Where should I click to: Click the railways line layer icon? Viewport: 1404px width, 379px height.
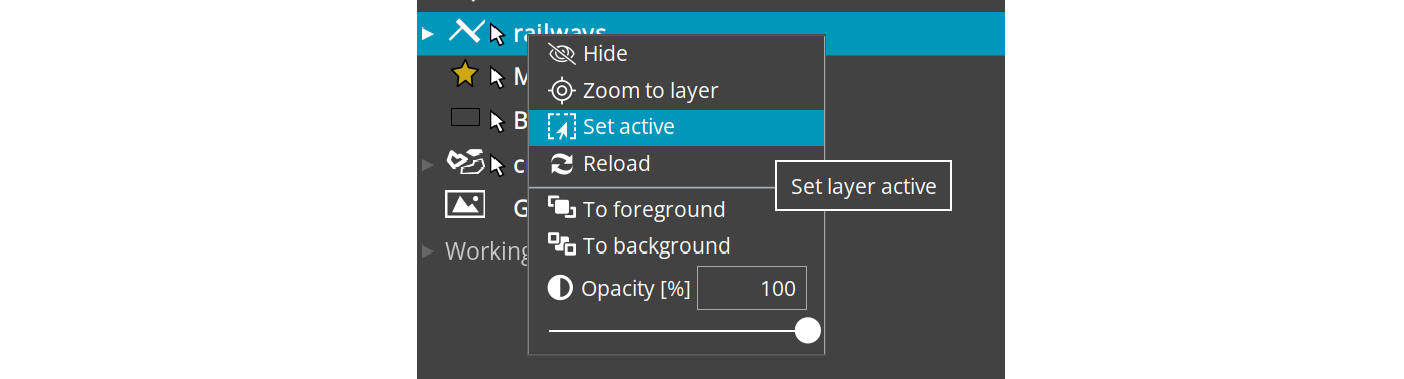[x=465, y=32]
